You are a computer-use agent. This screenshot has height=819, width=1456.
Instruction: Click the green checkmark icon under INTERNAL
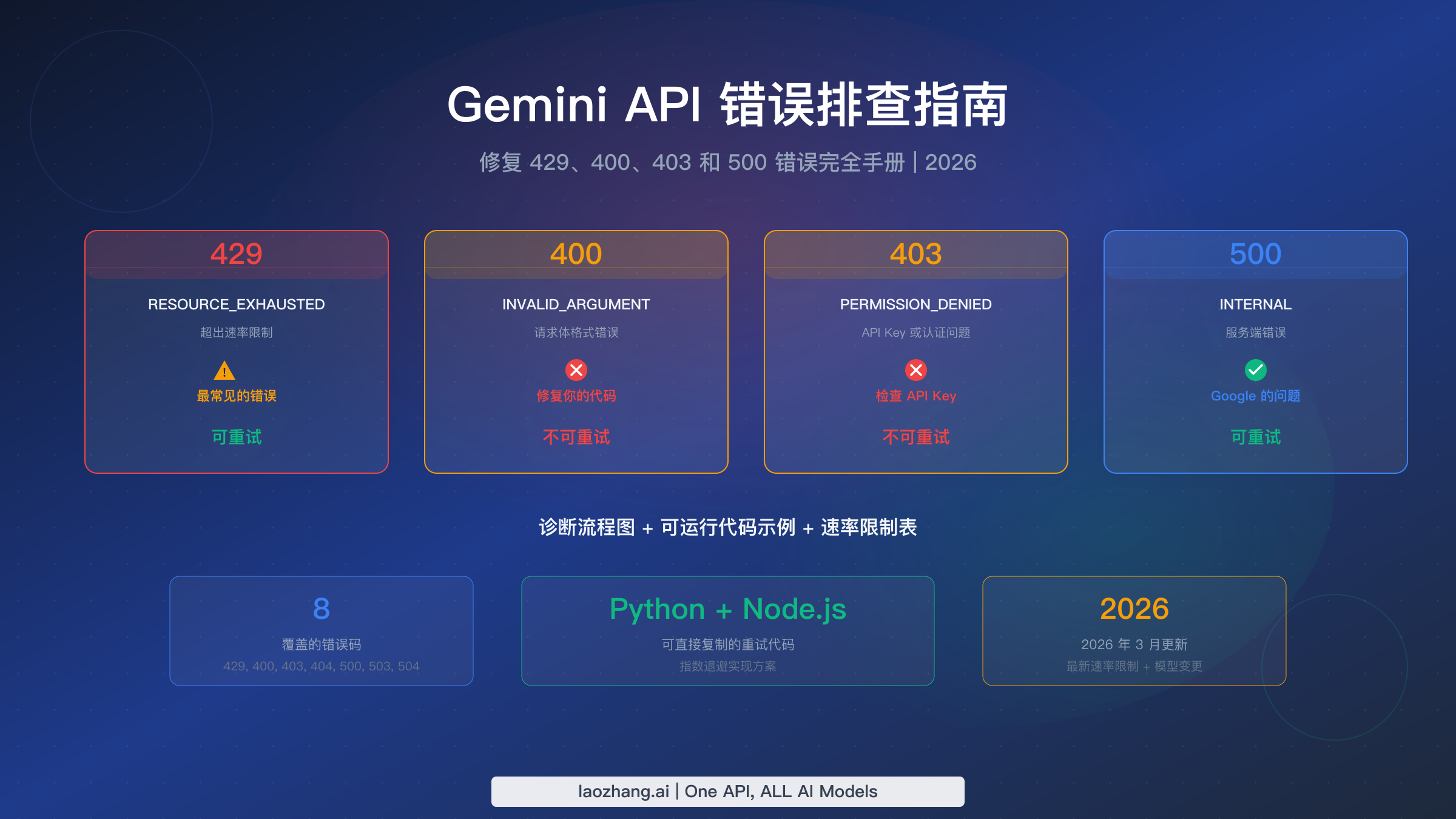tap(1253, 368)
